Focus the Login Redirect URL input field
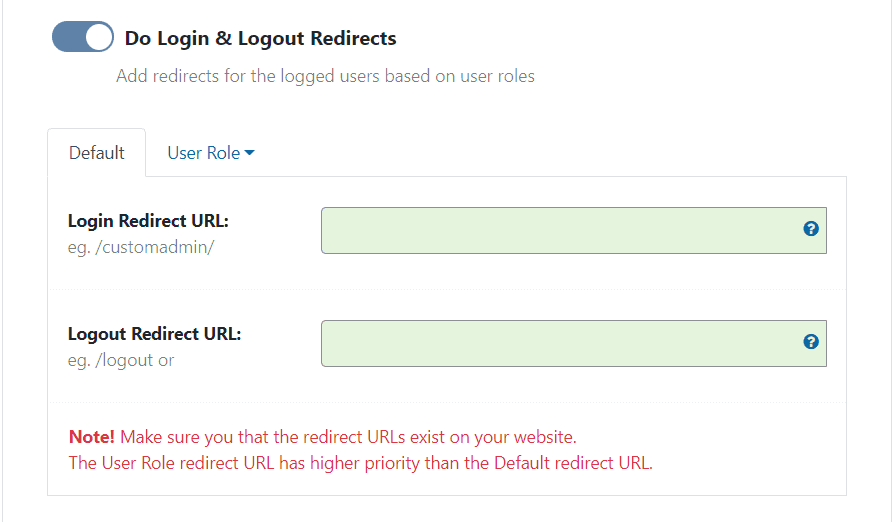The image size is (895, 522). click(x=560, y=230)
